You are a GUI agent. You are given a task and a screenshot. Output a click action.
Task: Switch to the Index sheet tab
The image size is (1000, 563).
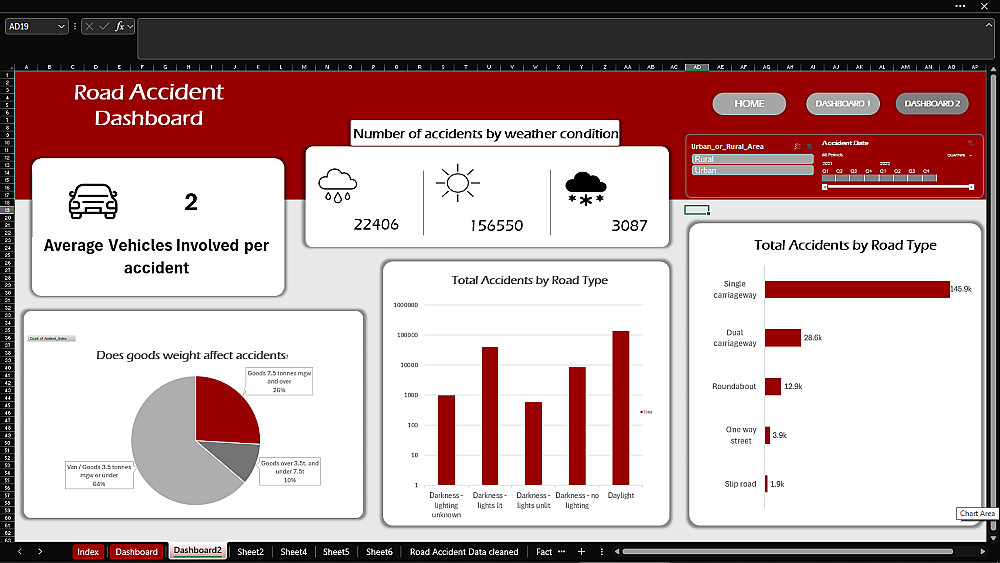[88, 552]
